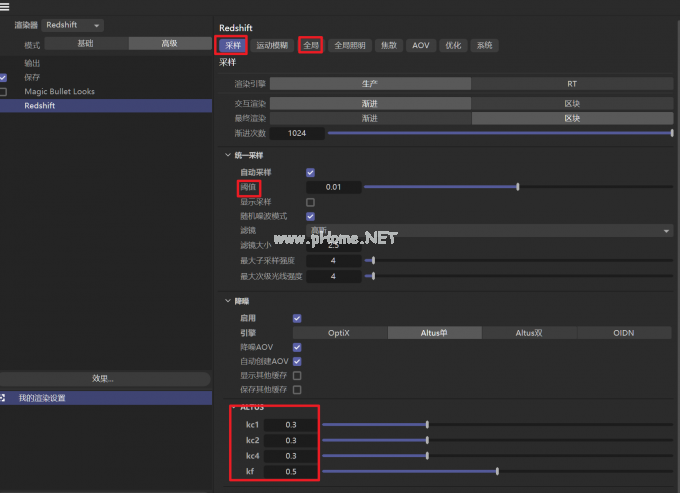
Task: Click the icon beside 我的渲染设置
Action: tap(4, 398)
